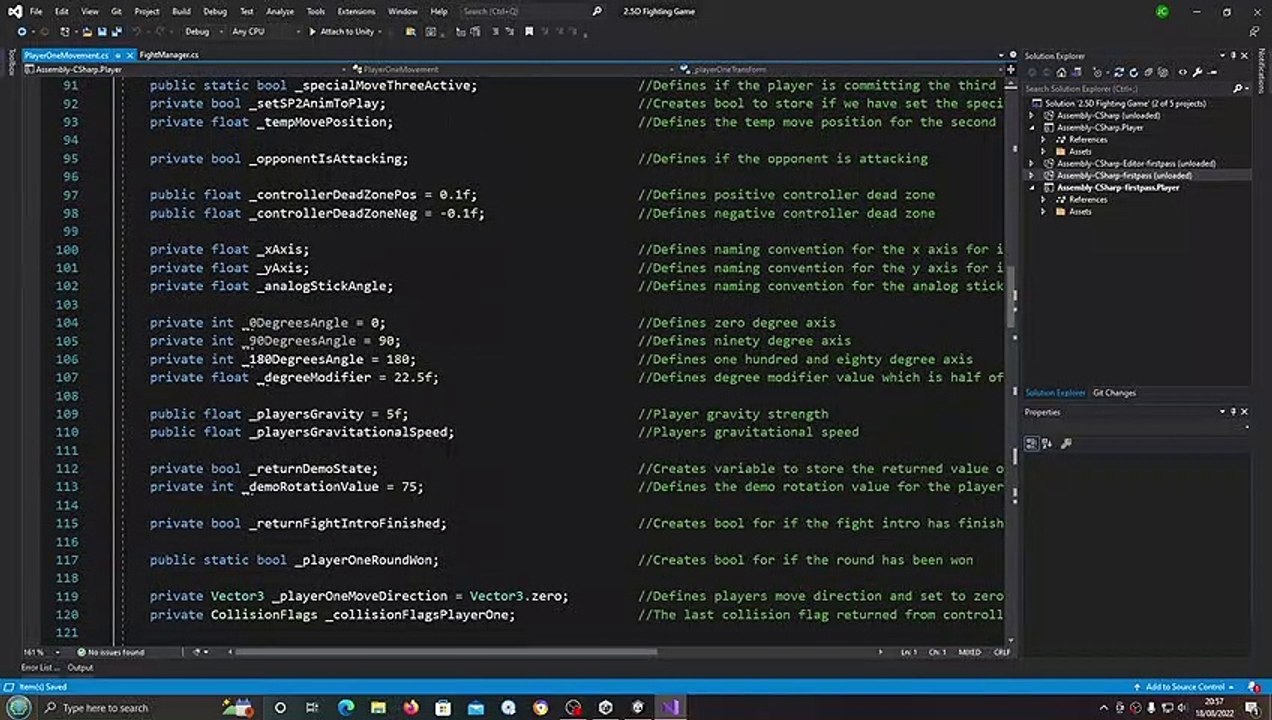Open the Git menu
Viewport: 1272px width, 720px height.
coord(116,11)
